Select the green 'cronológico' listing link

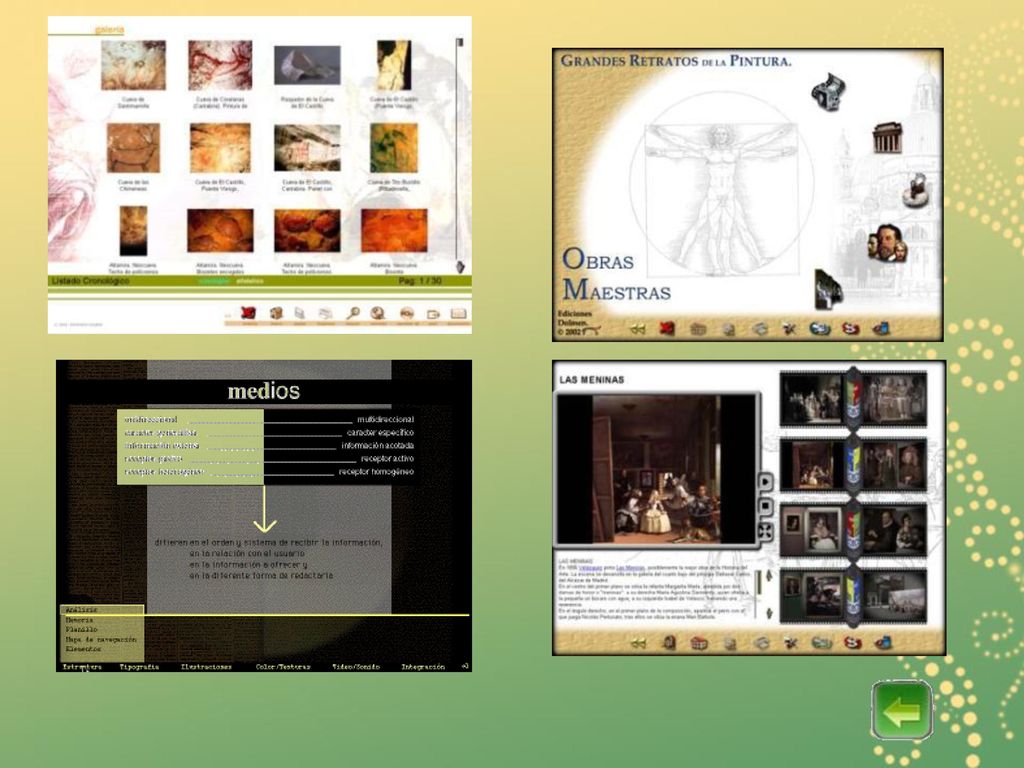[x=214, y=281]
